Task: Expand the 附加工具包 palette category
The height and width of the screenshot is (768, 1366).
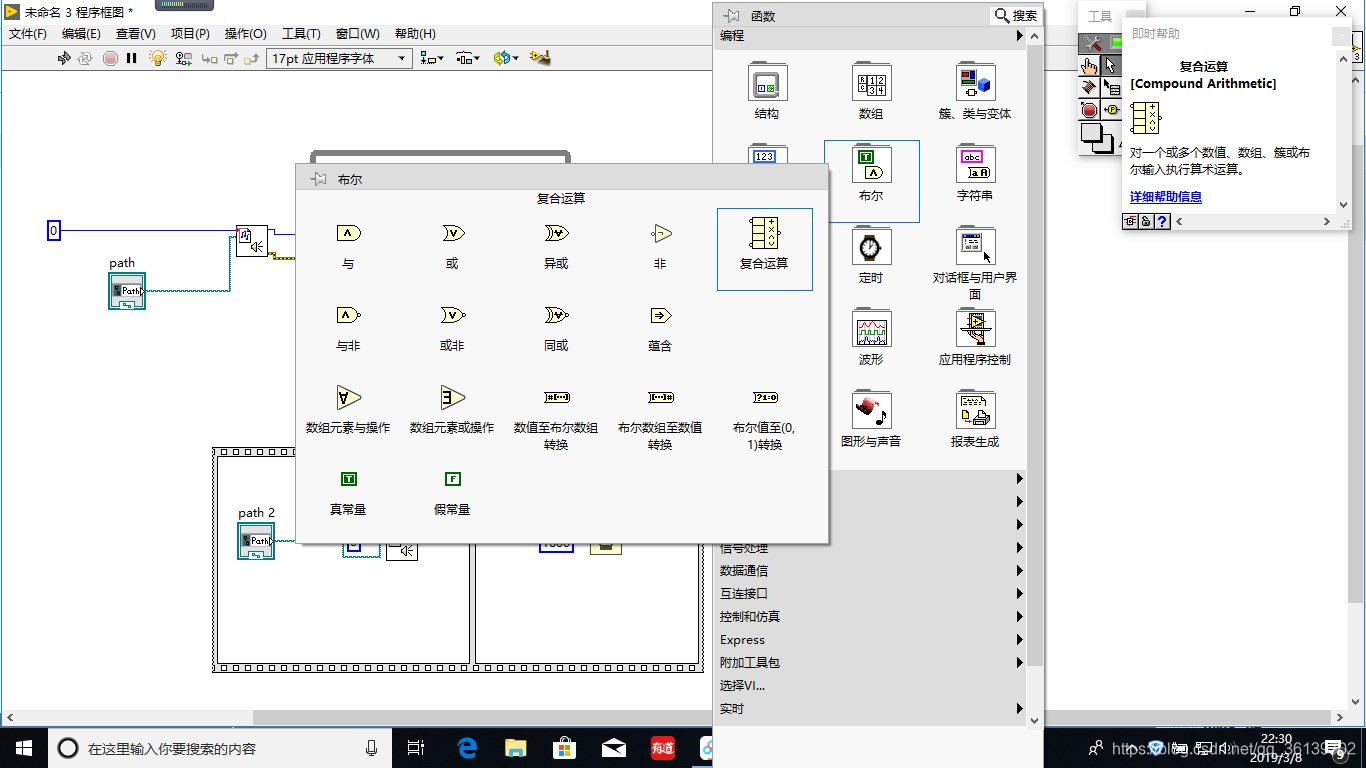Action: (872, 663)
